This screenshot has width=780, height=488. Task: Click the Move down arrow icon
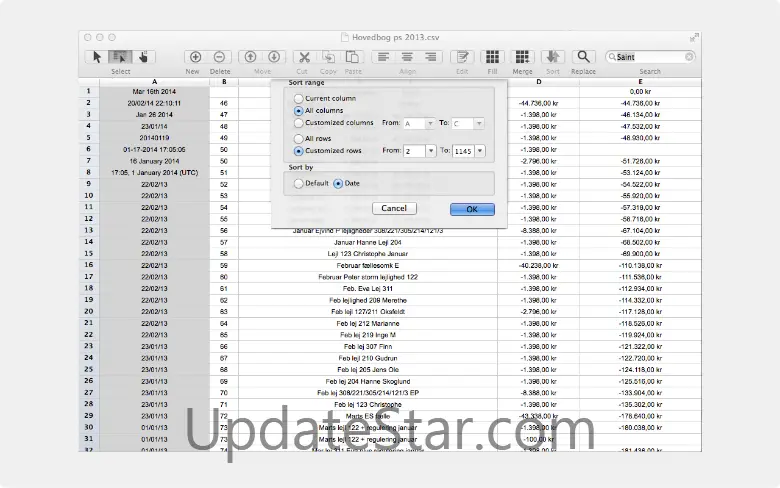point(274,57)
